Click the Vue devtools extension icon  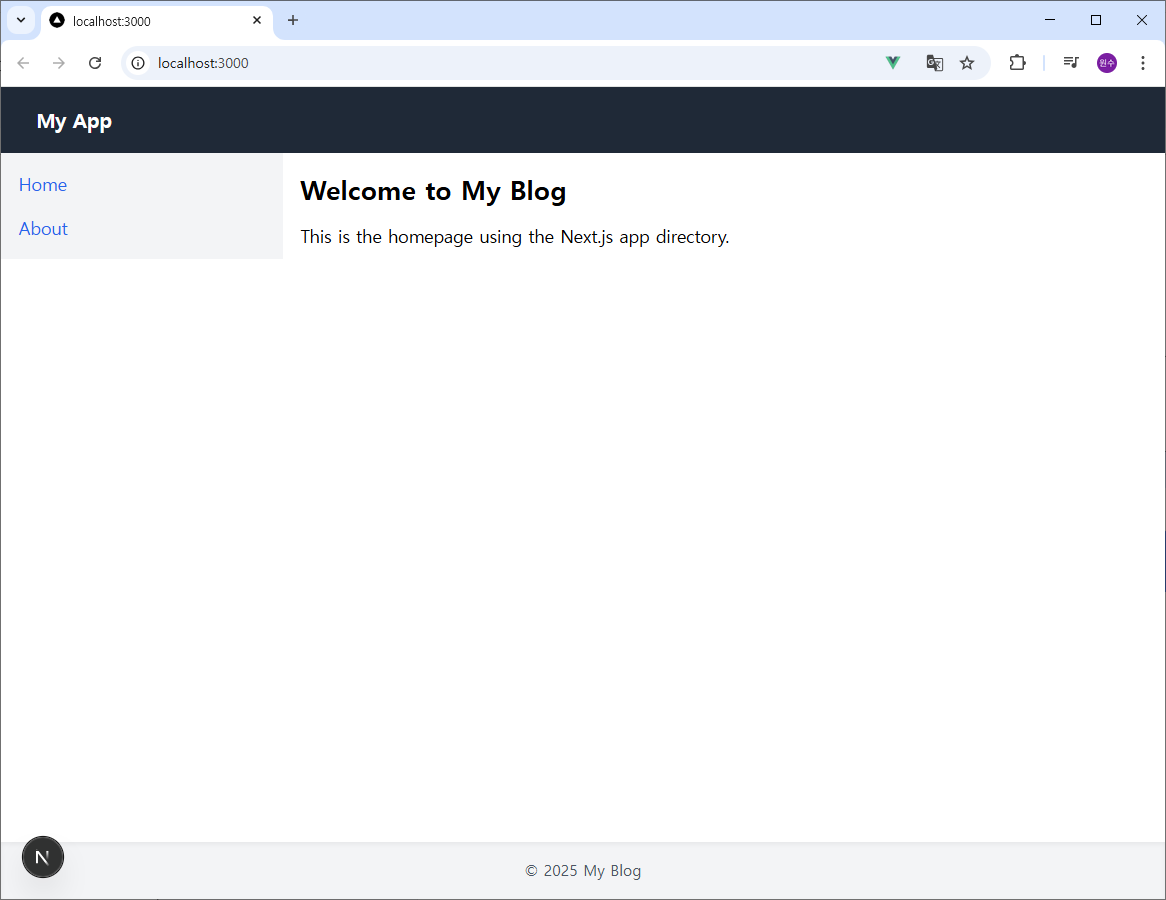coord(893,63)
